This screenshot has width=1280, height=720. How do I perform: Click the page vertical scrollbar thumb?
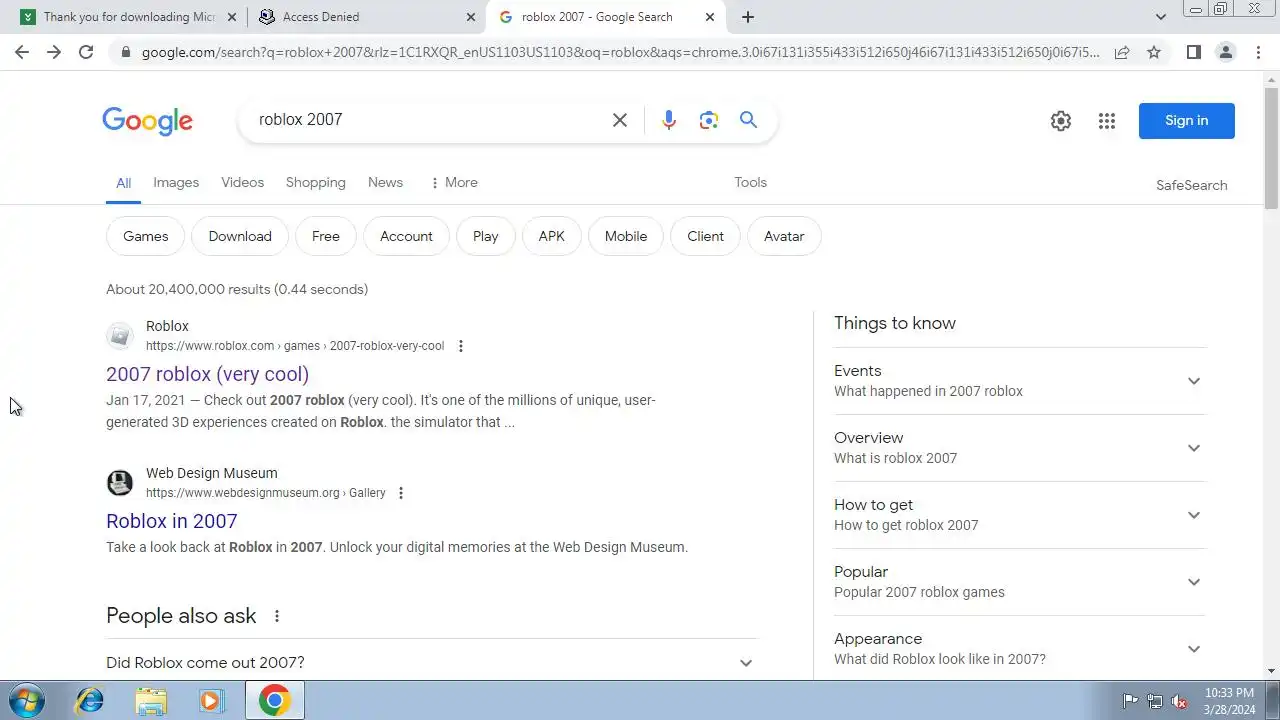pyautogui.click(x=1271, y=148)
